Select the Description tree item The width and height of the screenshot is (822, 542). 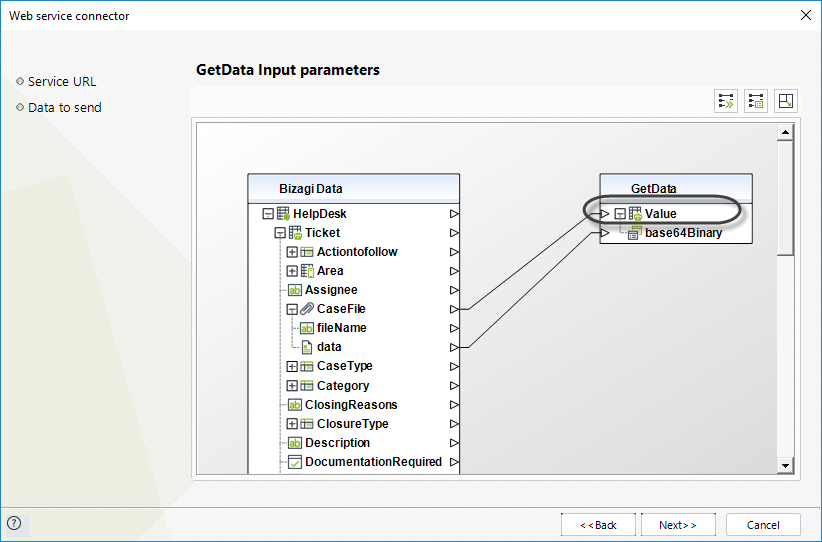337,443
